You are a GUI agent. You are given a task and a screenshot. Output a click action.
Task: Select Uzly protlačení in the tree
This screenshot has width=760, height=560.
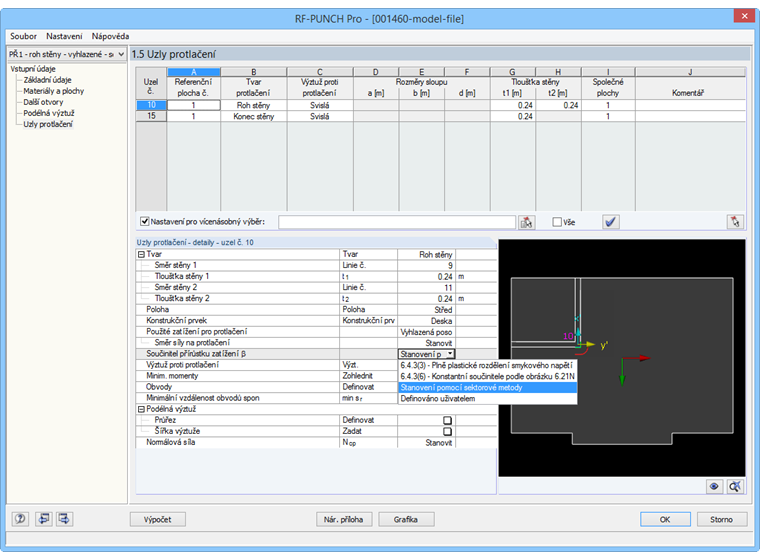coord(48,125)
